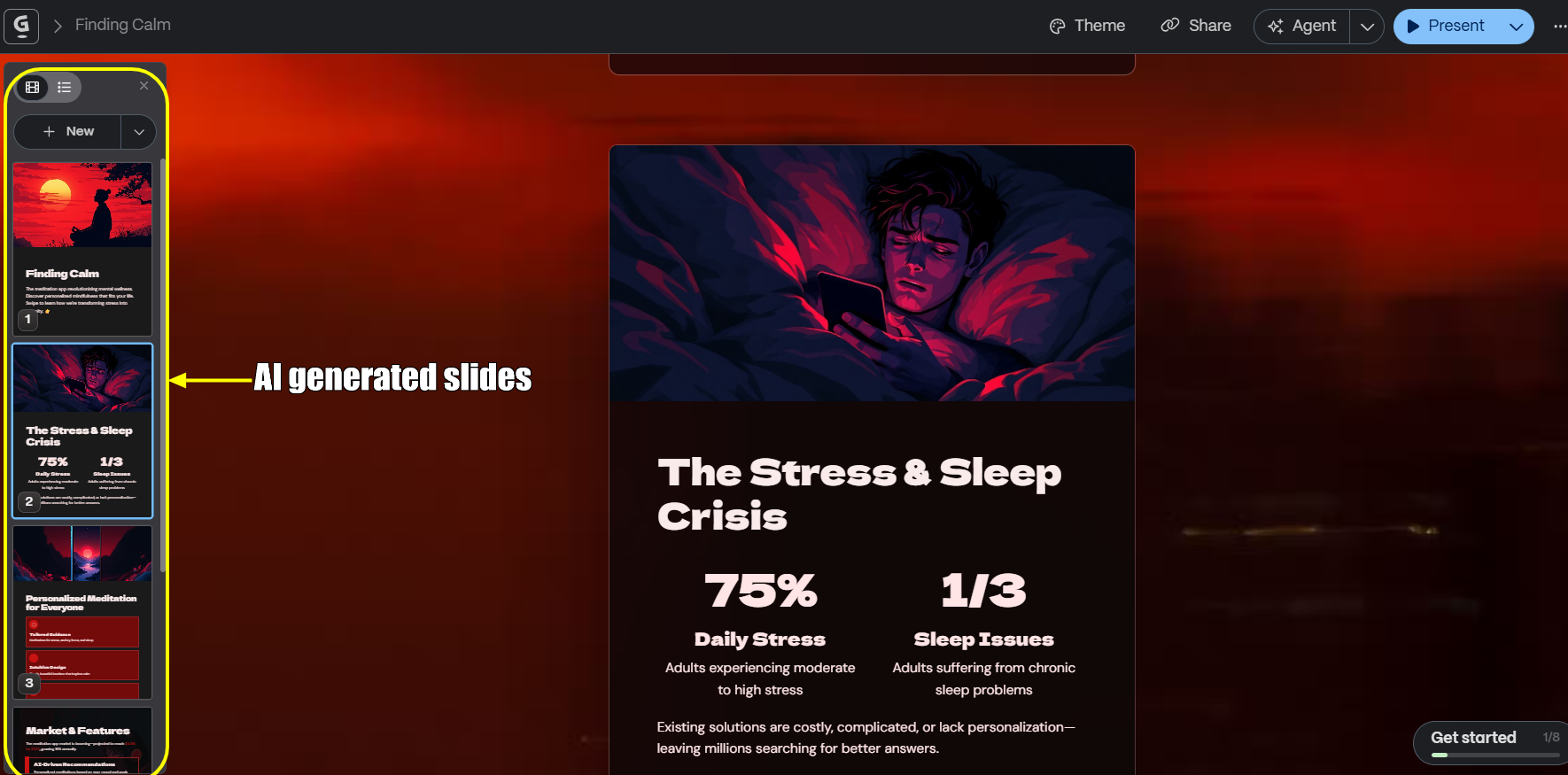The height and width of the screenshot is (775, 1568).
Task: Select The Stress & Sleep Crisis heading
Action: click(x=859, y=494)
